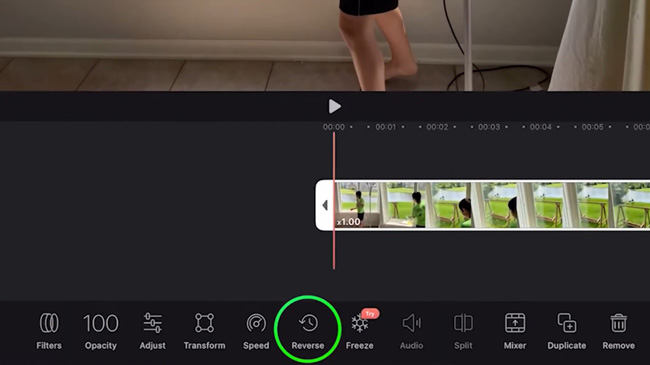Open the Mixer tool

tap(515, 331)
